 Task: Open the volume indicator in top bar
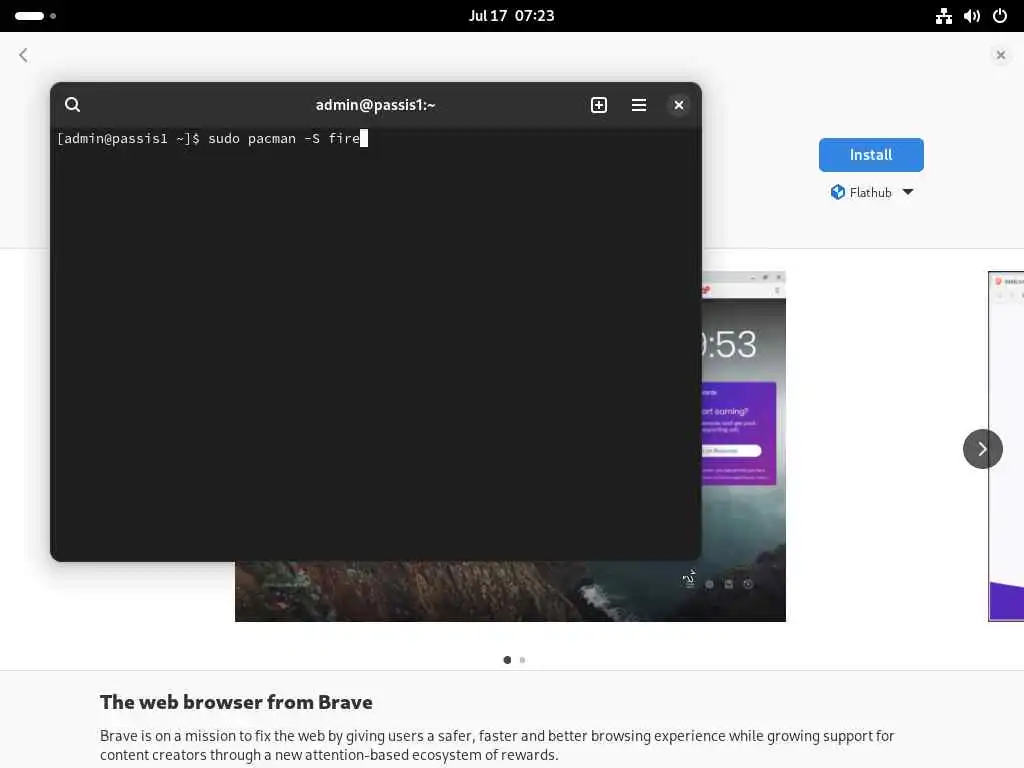point(971,16)
